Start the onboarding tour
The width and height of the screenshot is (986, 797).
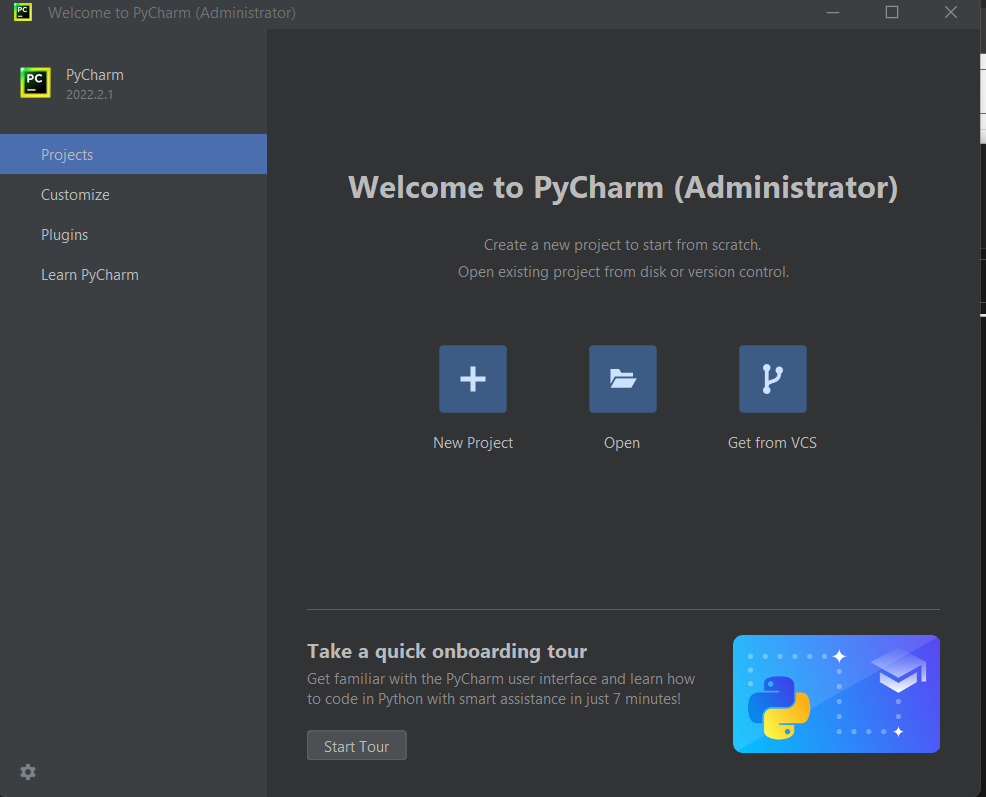click(x=357, y=745)
